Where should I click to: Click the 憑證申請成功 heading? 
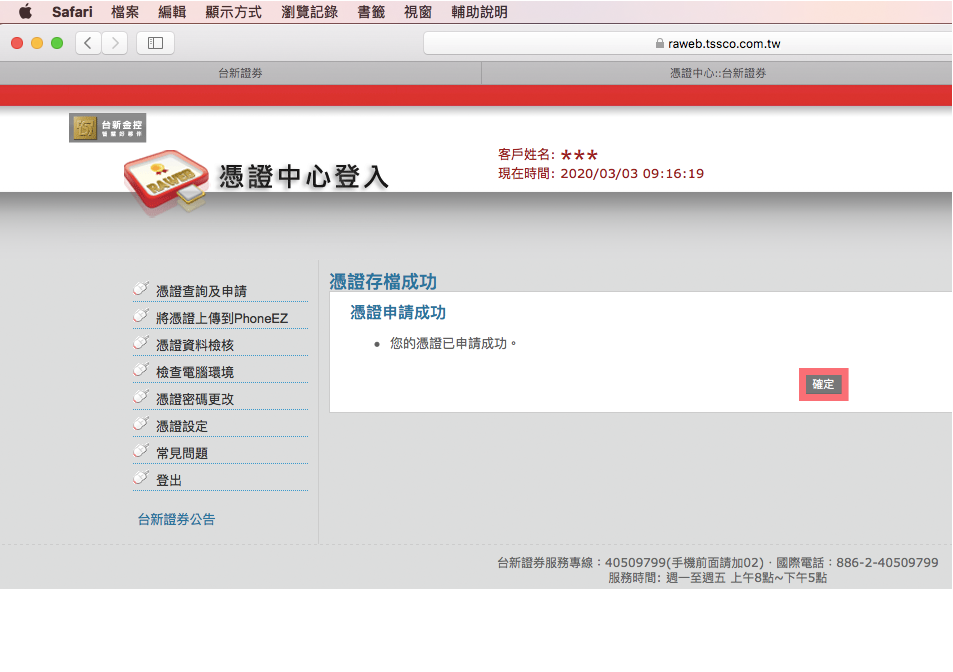pos(398,312)
